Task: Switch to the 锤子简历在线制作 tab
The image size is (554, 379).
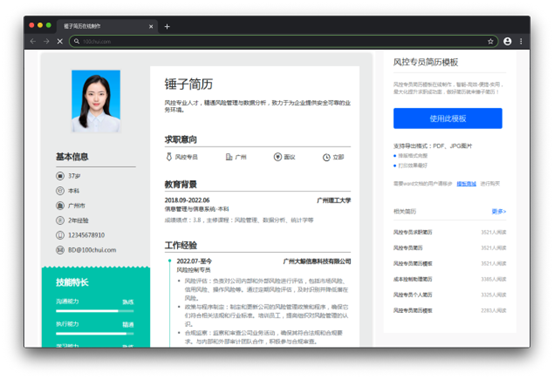Action: click(x=106, y=26)
